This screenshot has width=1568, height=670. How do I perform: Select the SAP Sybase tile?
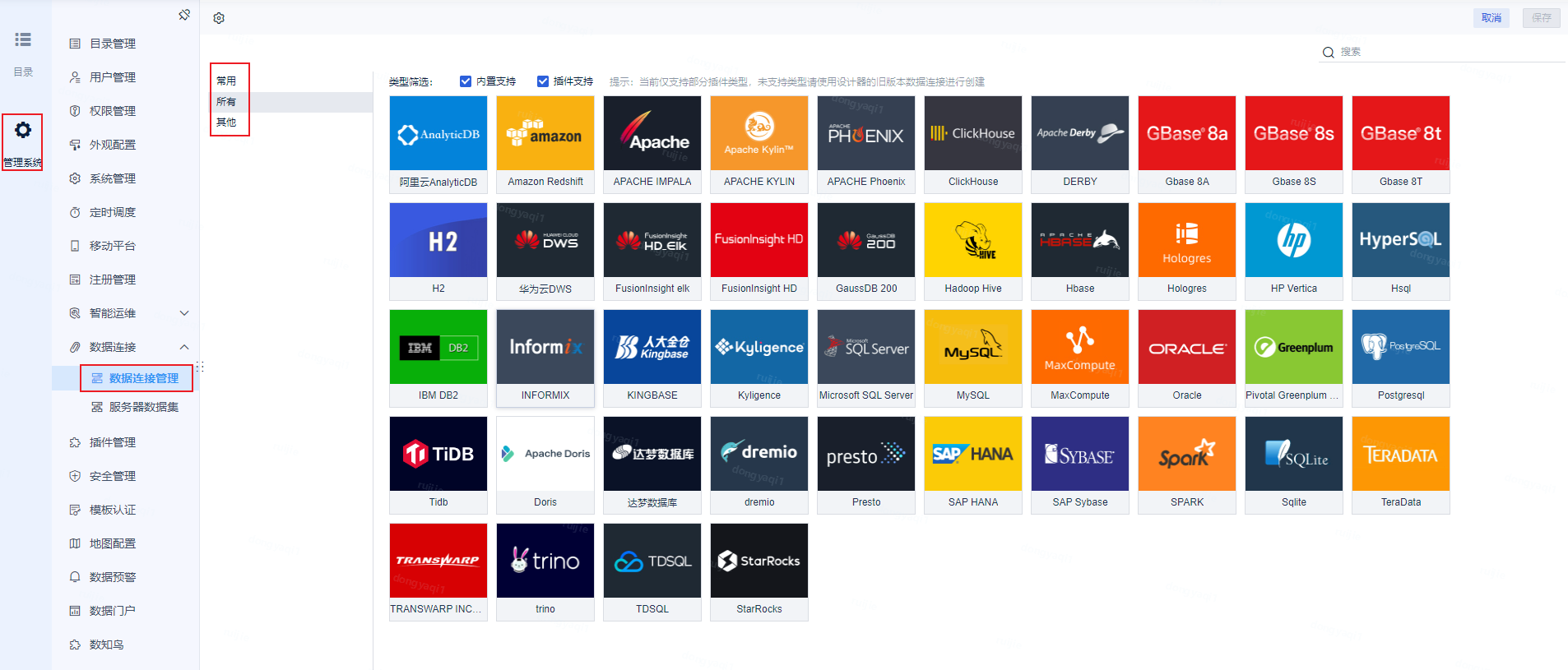click(1080, 465)
